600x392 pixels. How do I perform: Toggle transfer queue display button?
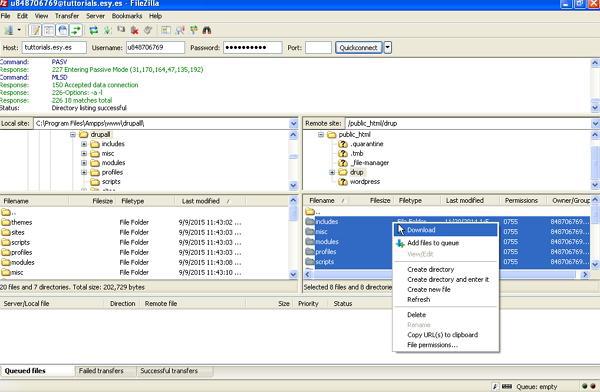[x=77, y=30]
